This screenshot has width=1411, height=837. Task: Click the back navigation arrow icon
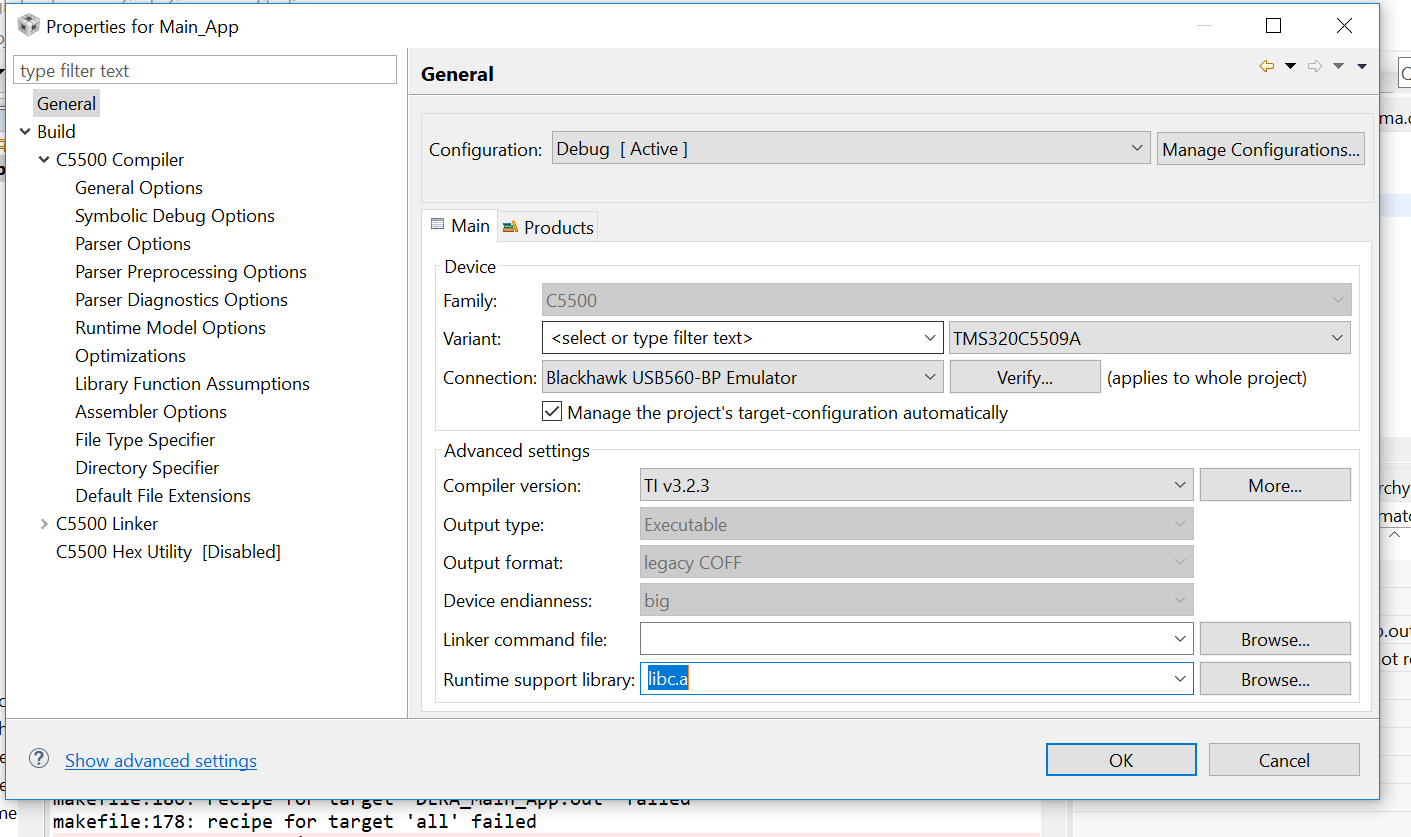click(1266, 66)
